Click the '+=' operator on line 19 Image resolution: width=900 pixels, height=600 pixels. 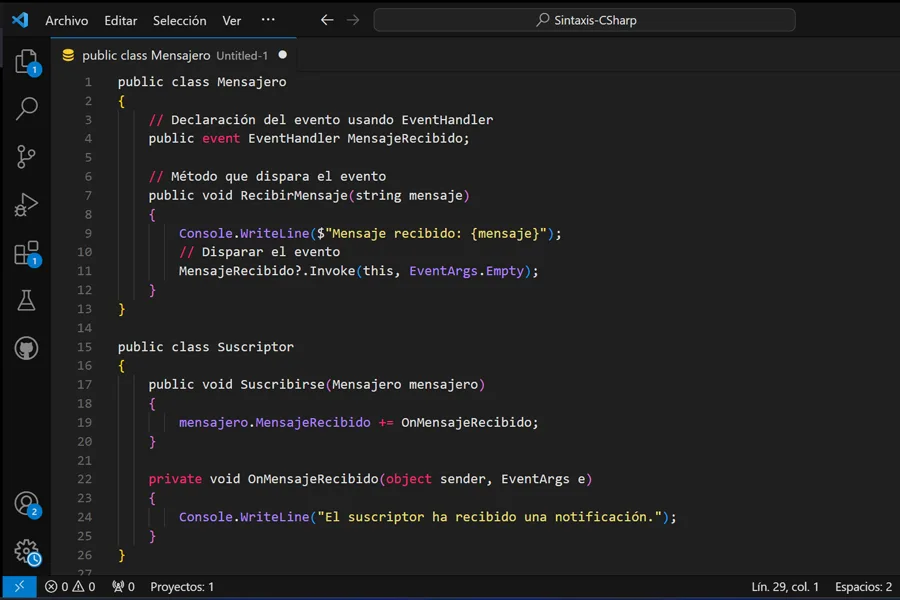point(386,423)
